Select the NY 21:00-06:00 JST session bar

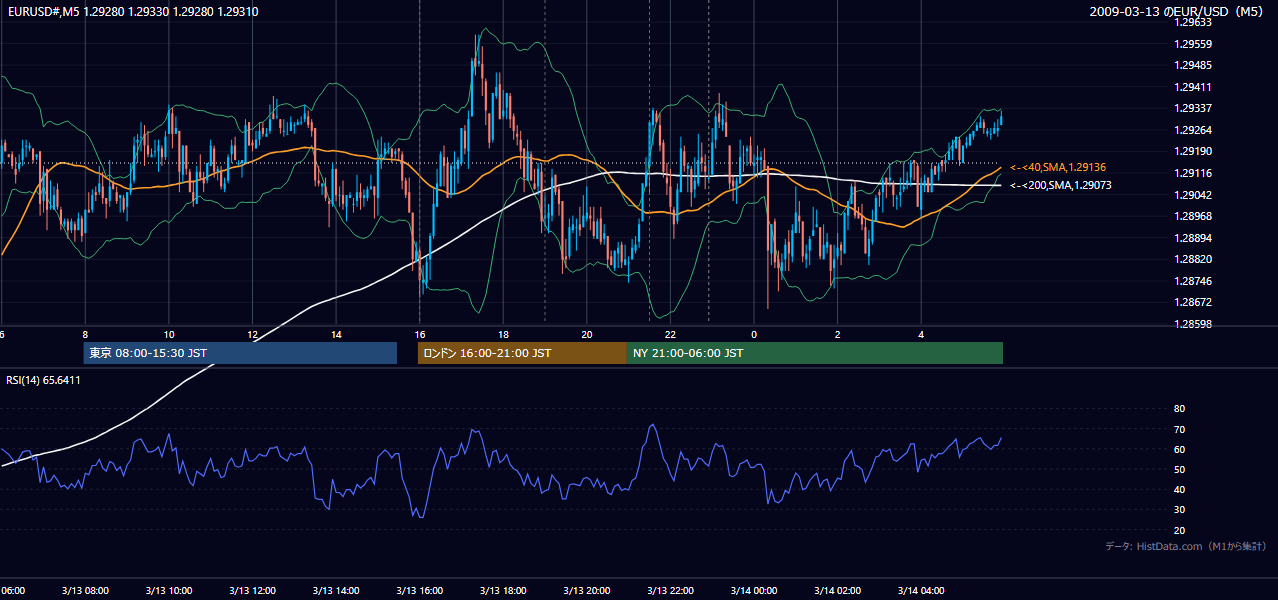[815, 353]
